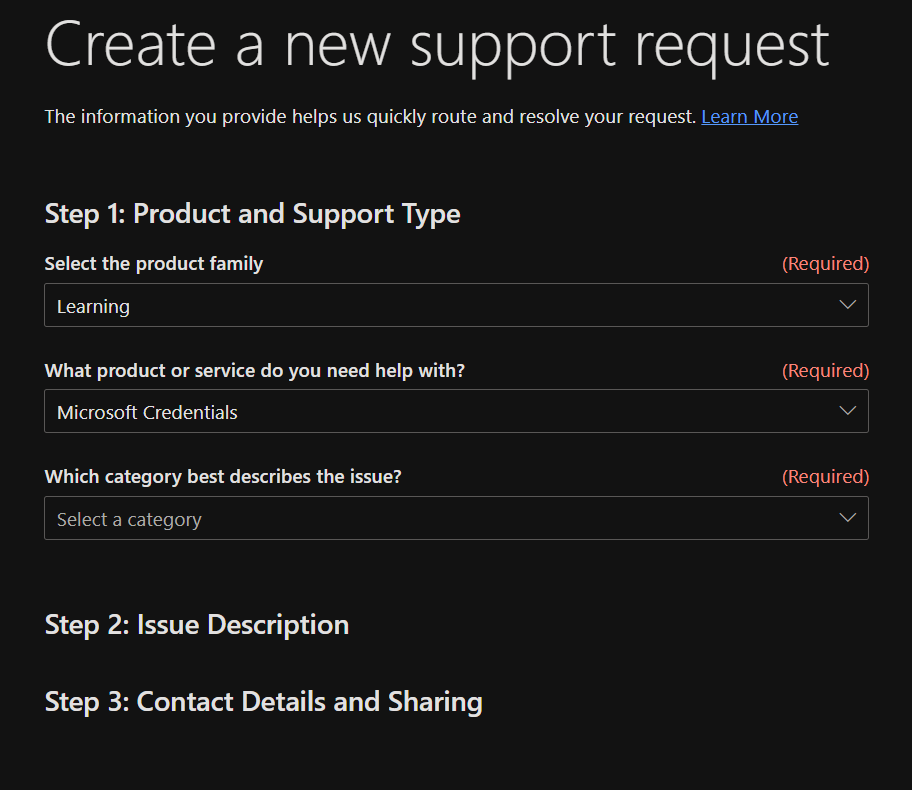The image size is (912, 790).
Task: Click the Select the product family label
Action: pos(154,264)
